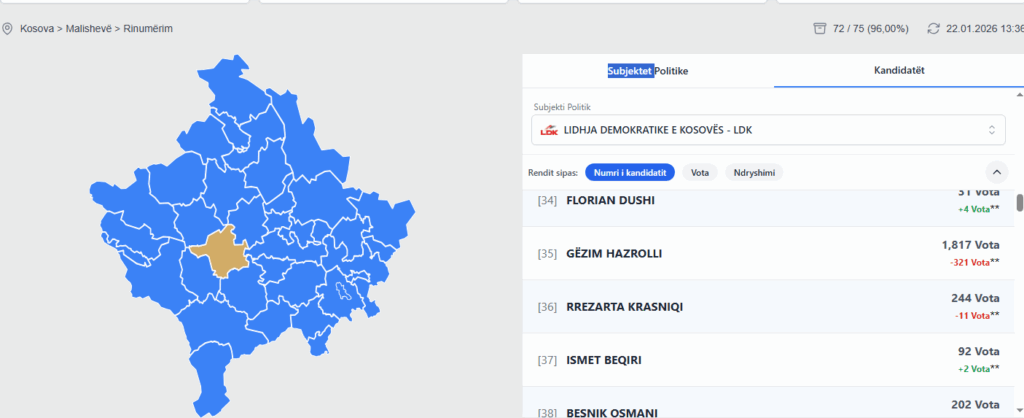This screenshot has height=418, width=1024.
Task: Click Malishevë breadcrumb link
Action: click(x=90, y=29)
